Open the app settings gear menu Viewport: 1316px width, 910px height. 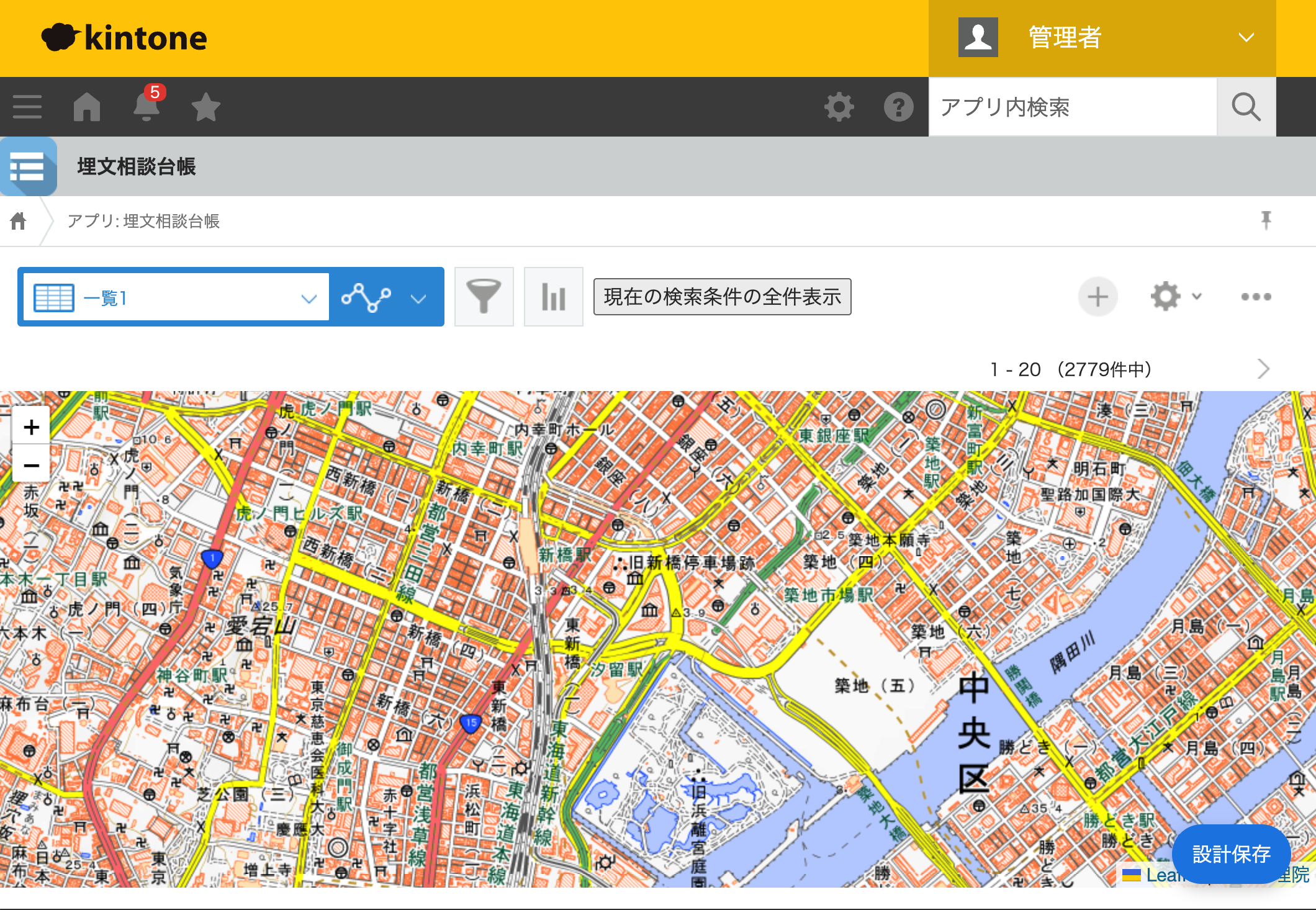pos(1176,297)
